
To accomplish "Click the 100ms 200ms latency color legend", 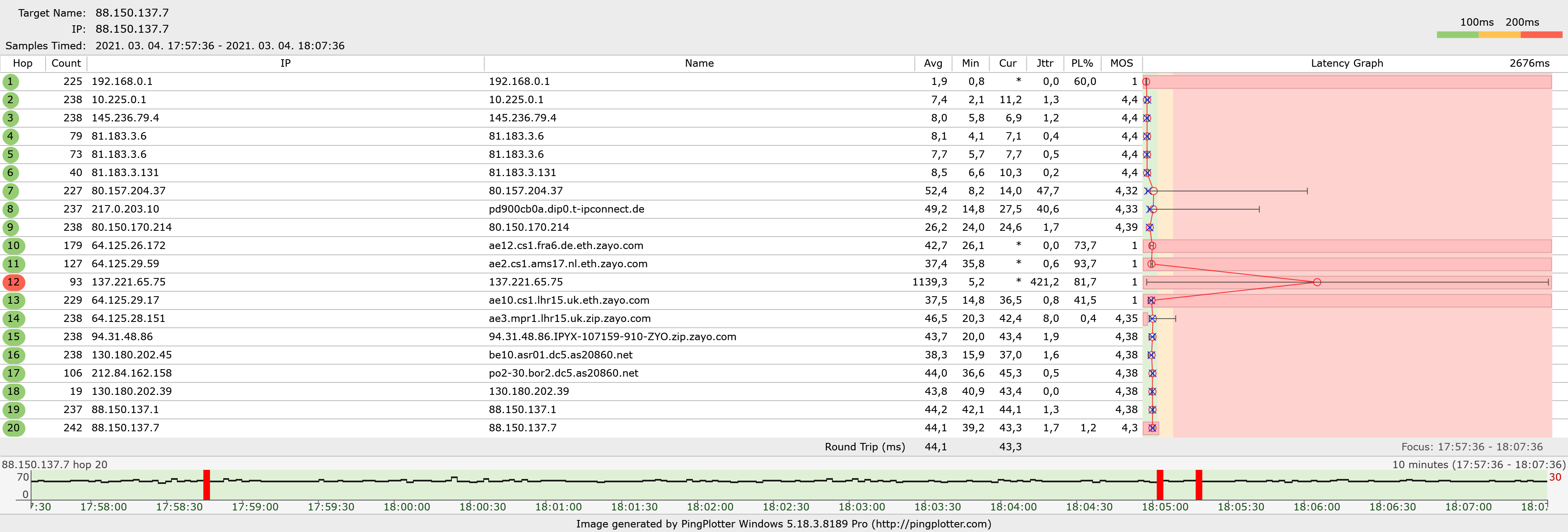I will click(x=1499, y=35).
